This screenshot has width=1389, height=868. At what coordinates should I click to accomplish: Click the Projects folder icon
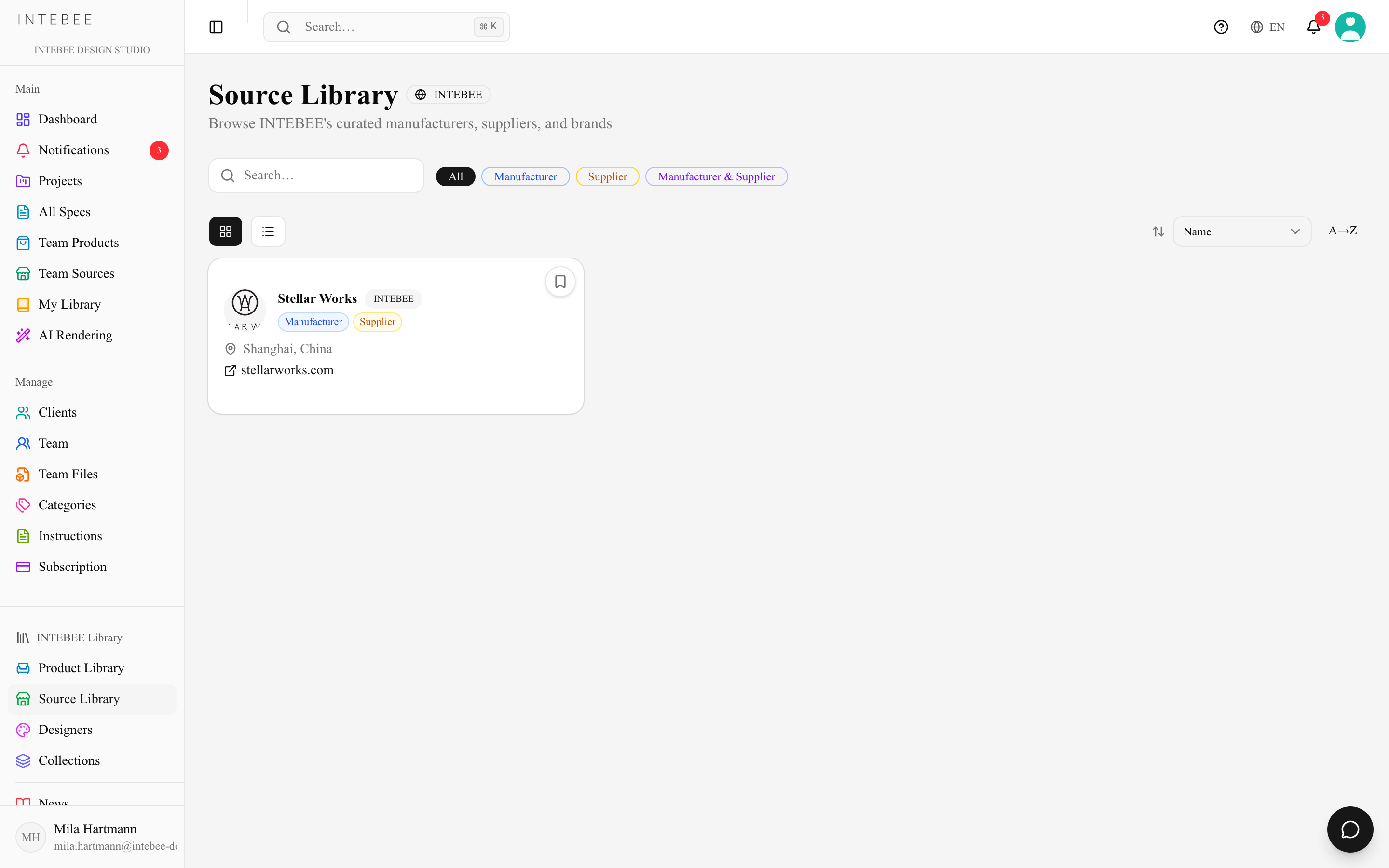23,181
